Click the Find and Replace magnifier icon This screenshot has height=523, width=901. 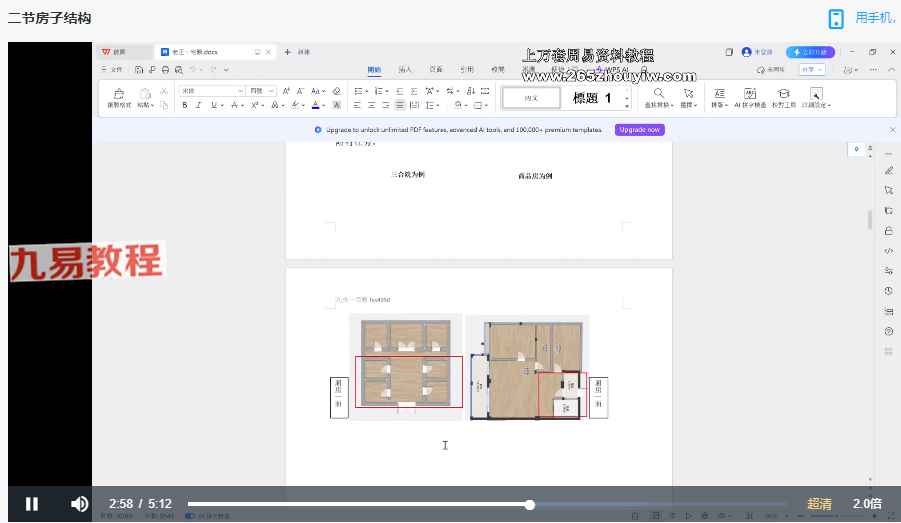(x=659, y=93)
